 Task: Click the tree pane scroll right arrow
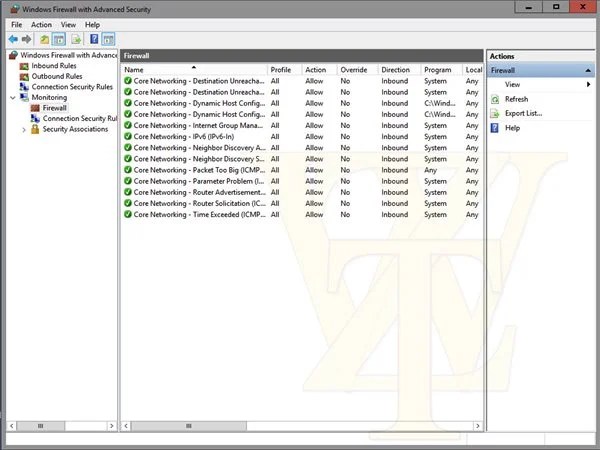click(x=112, y=426)
